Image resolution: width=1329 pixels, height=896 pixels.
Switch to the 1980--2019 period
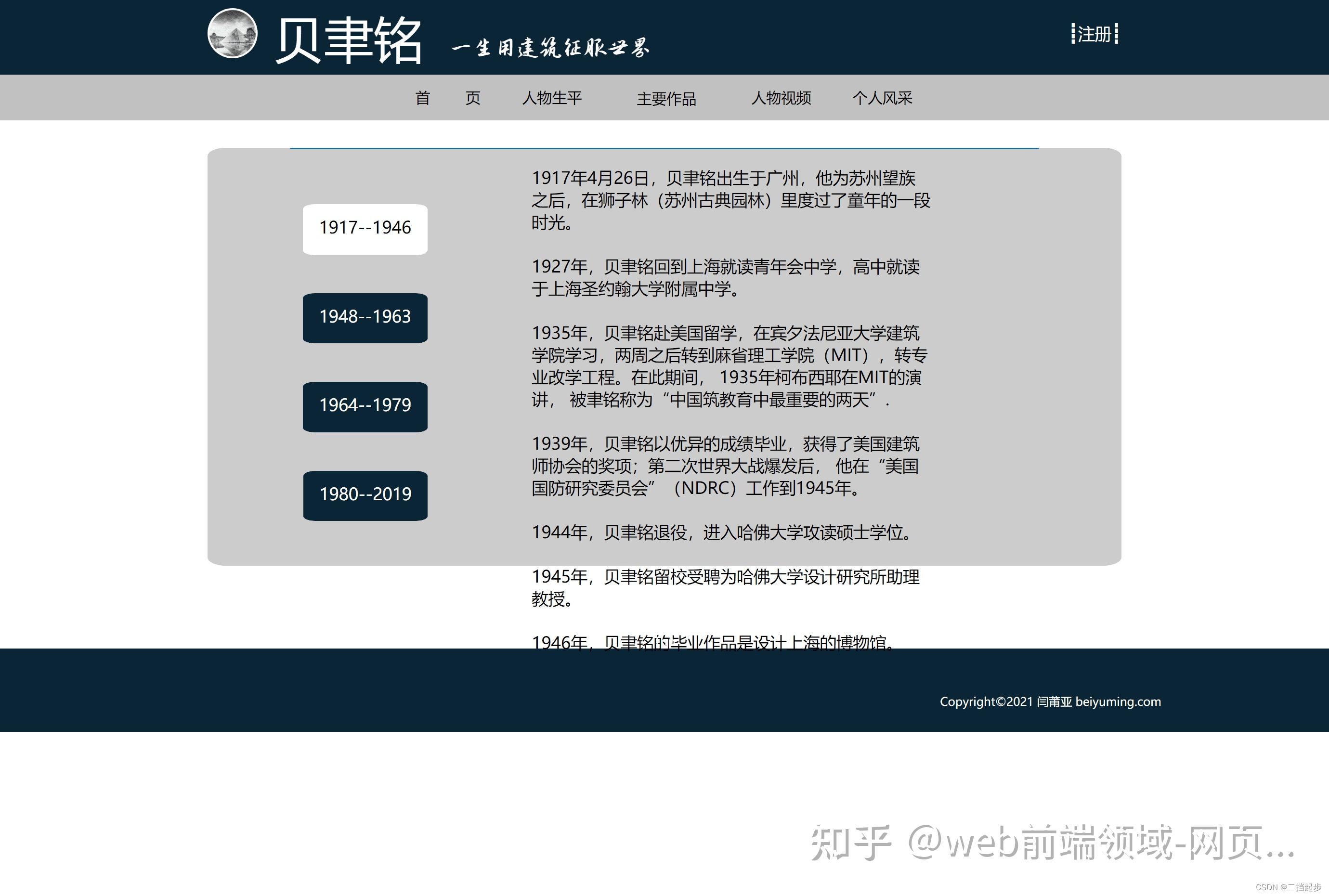coord(364,495)
